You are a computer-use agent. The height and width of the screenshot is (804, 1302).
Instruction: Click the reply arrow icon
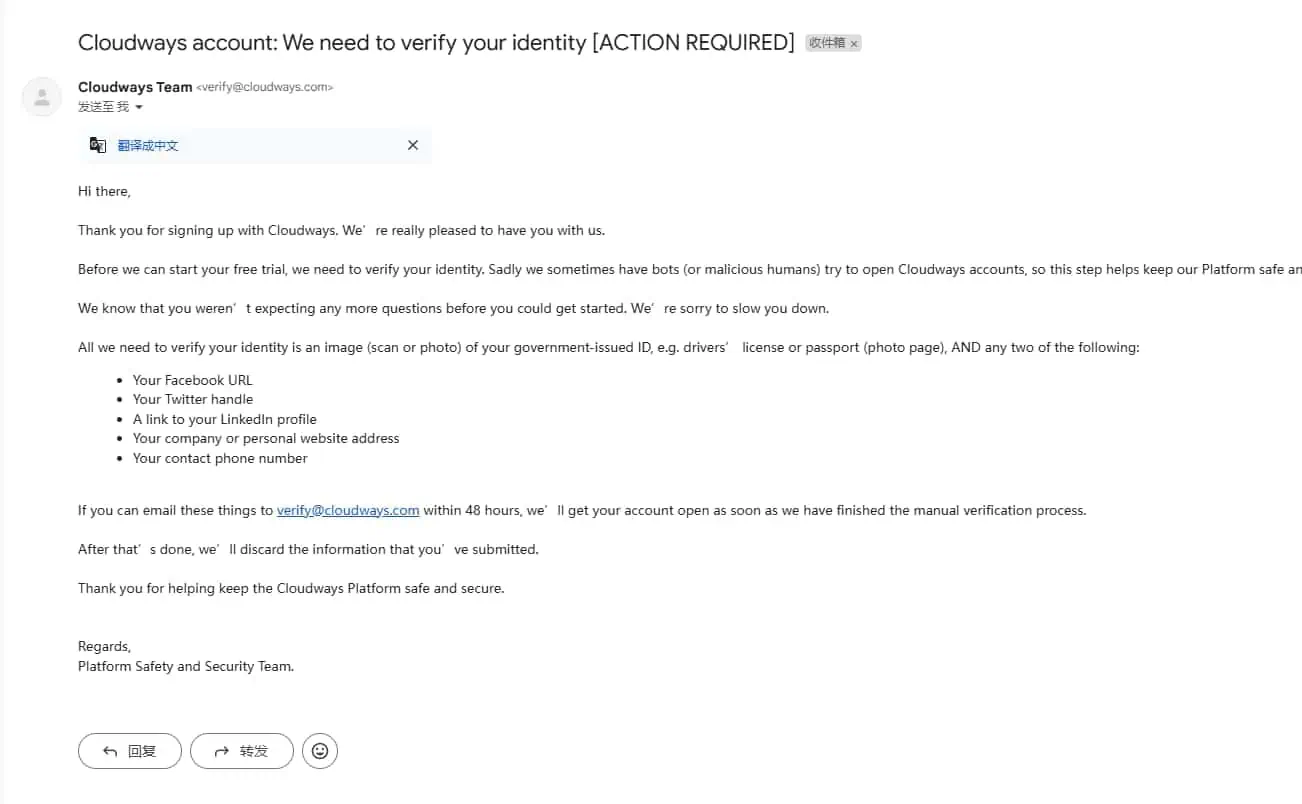(110, 751)
